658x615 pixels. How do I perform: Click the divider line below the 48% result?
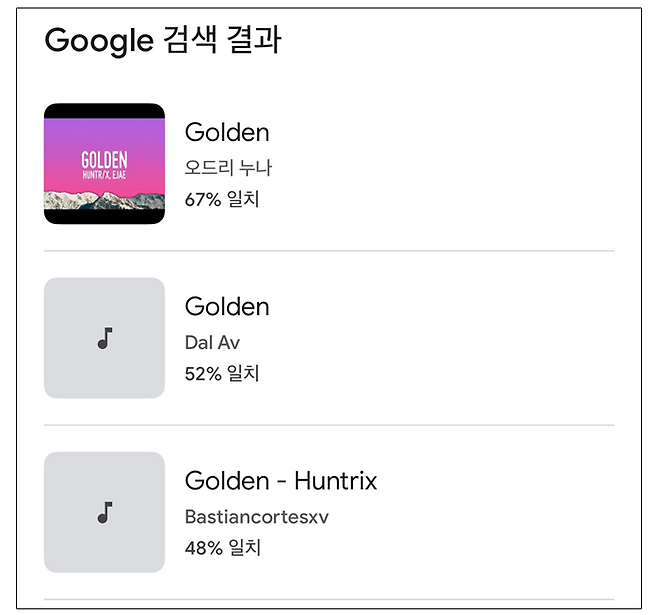tap(329, 599)
